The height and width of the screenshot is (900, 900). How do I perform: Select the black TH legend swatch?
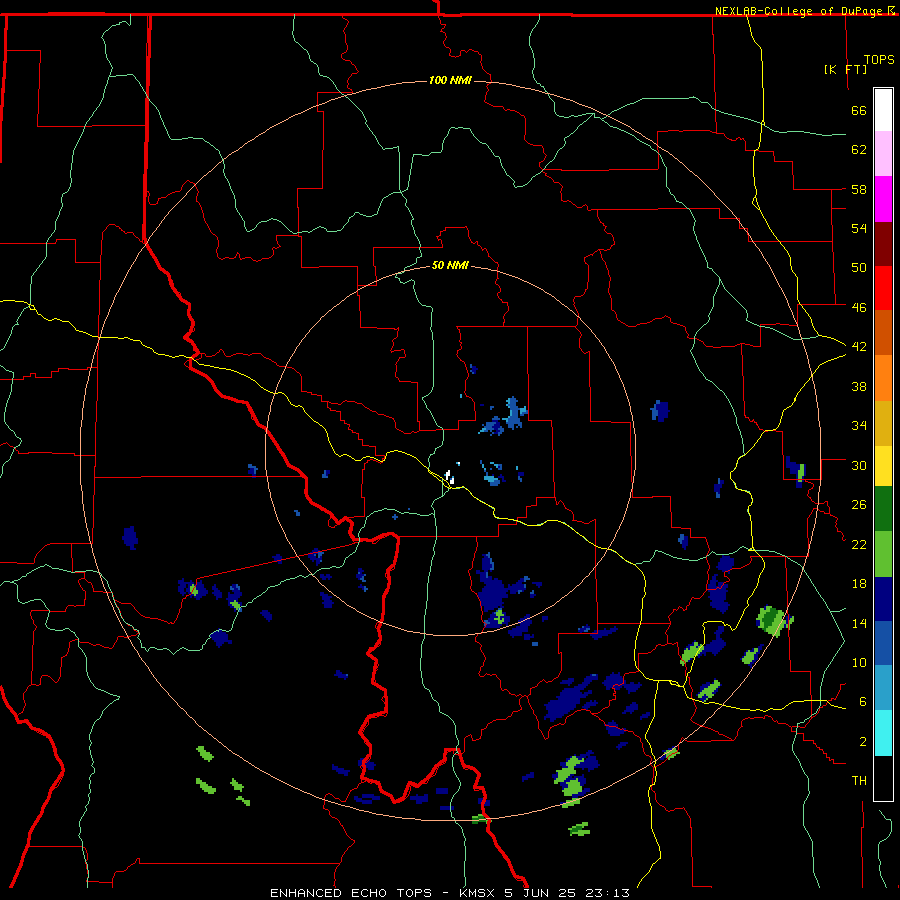pos(883,778)
